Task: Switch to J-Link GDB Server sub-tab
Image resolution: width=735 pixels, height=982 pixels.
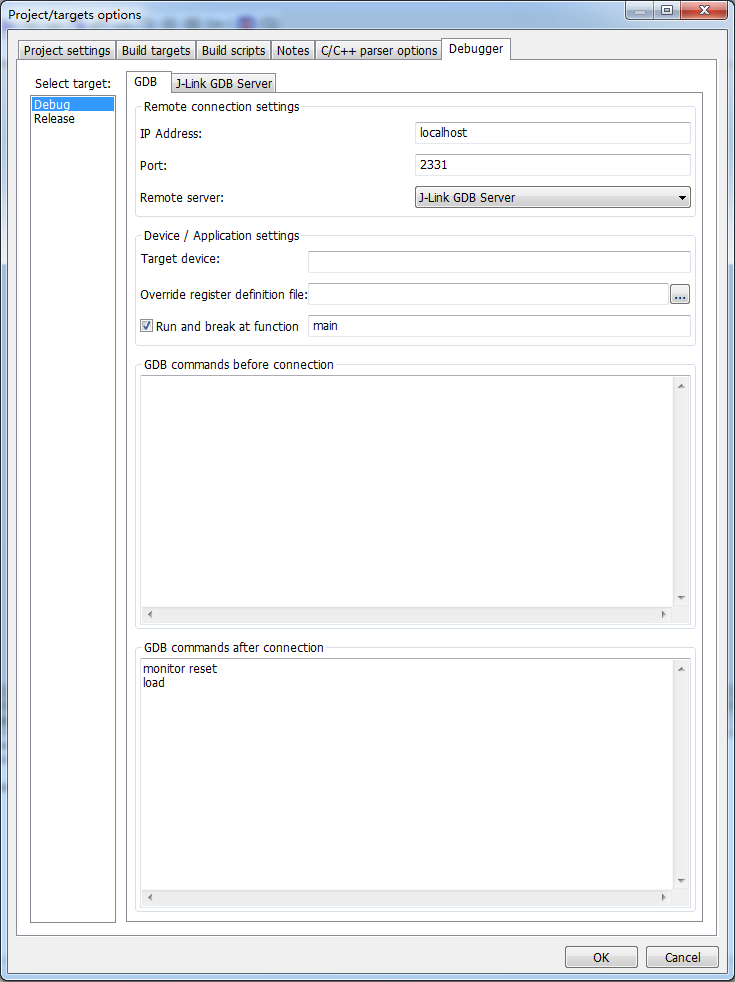Action: click(x=224, y=83)
